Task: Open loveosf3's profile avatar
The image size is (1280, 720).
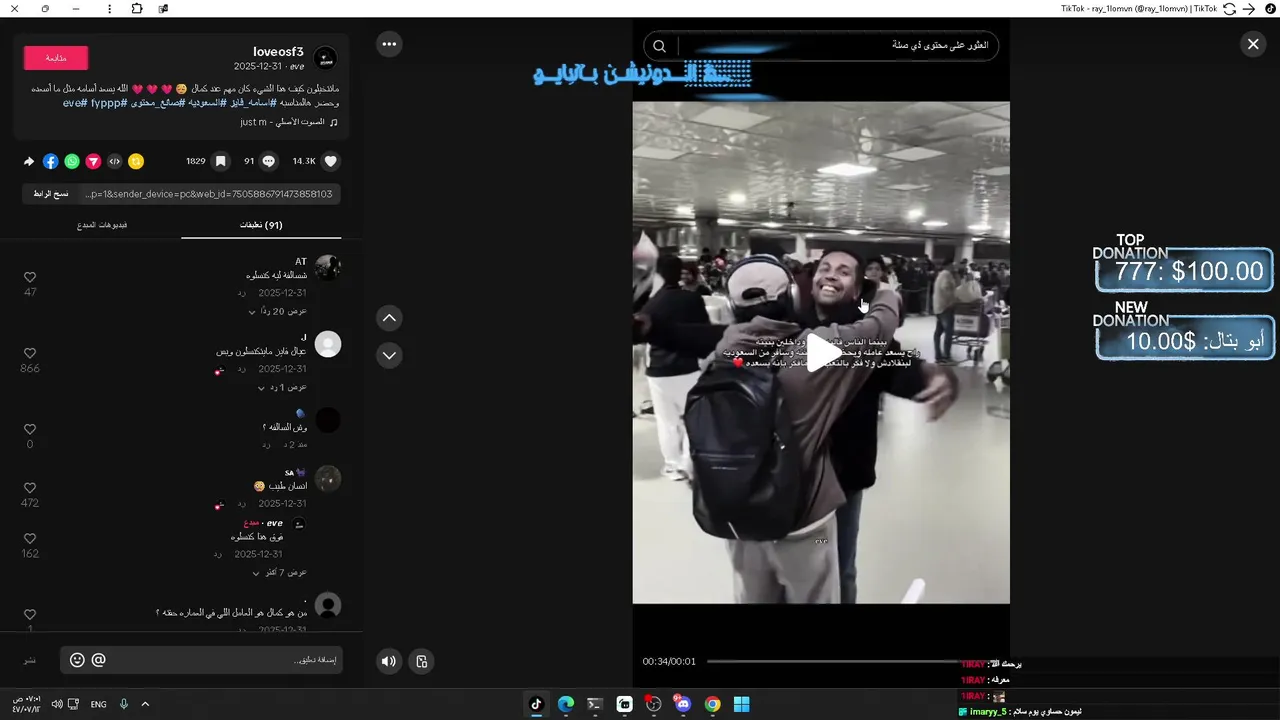Action: tap(325, 58)
